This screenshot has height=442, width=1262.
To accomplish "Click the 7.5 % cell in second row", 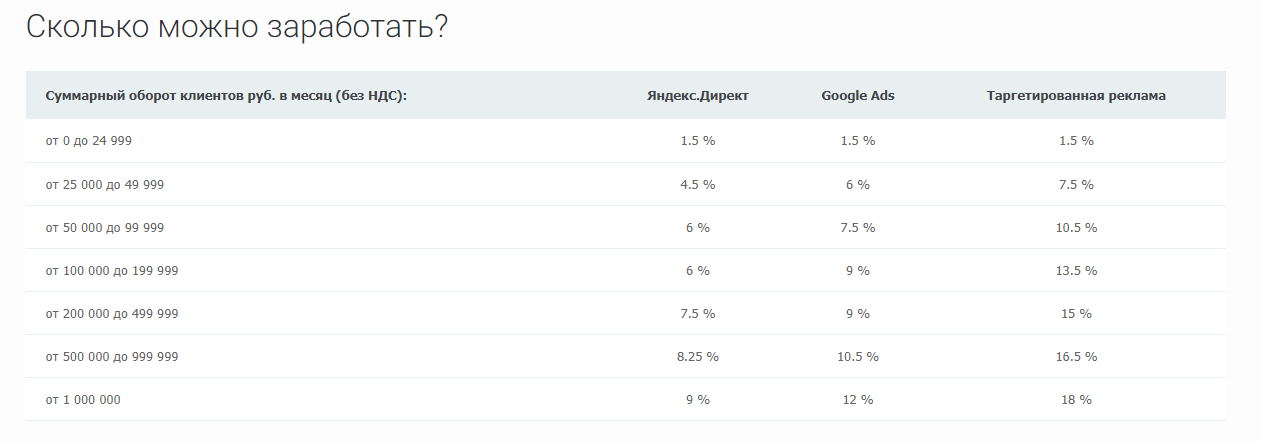I will pos(1076,185).
